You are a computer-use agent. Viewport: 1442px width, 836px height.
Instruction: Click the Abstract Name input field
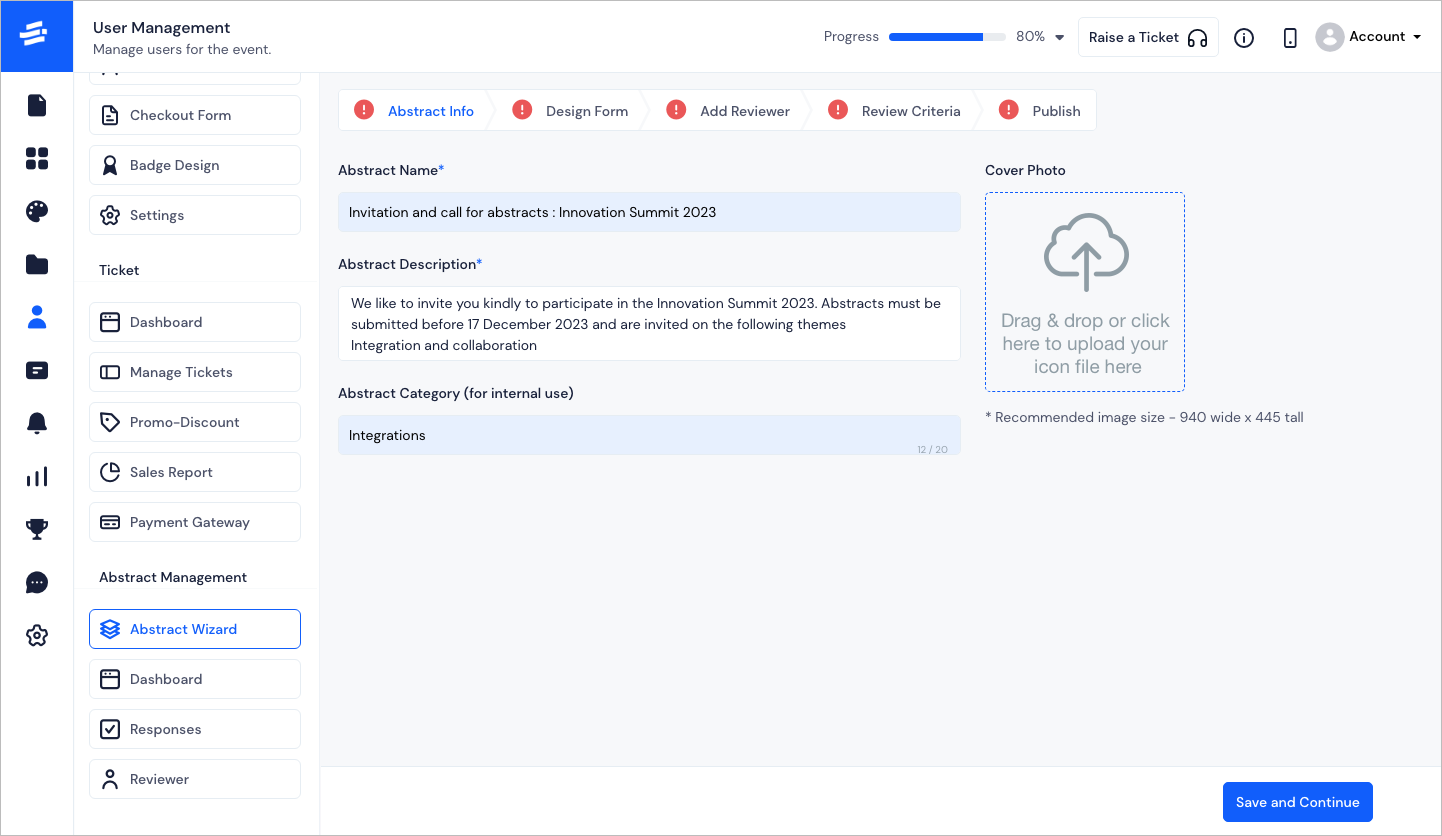click(x=649, y=212)
